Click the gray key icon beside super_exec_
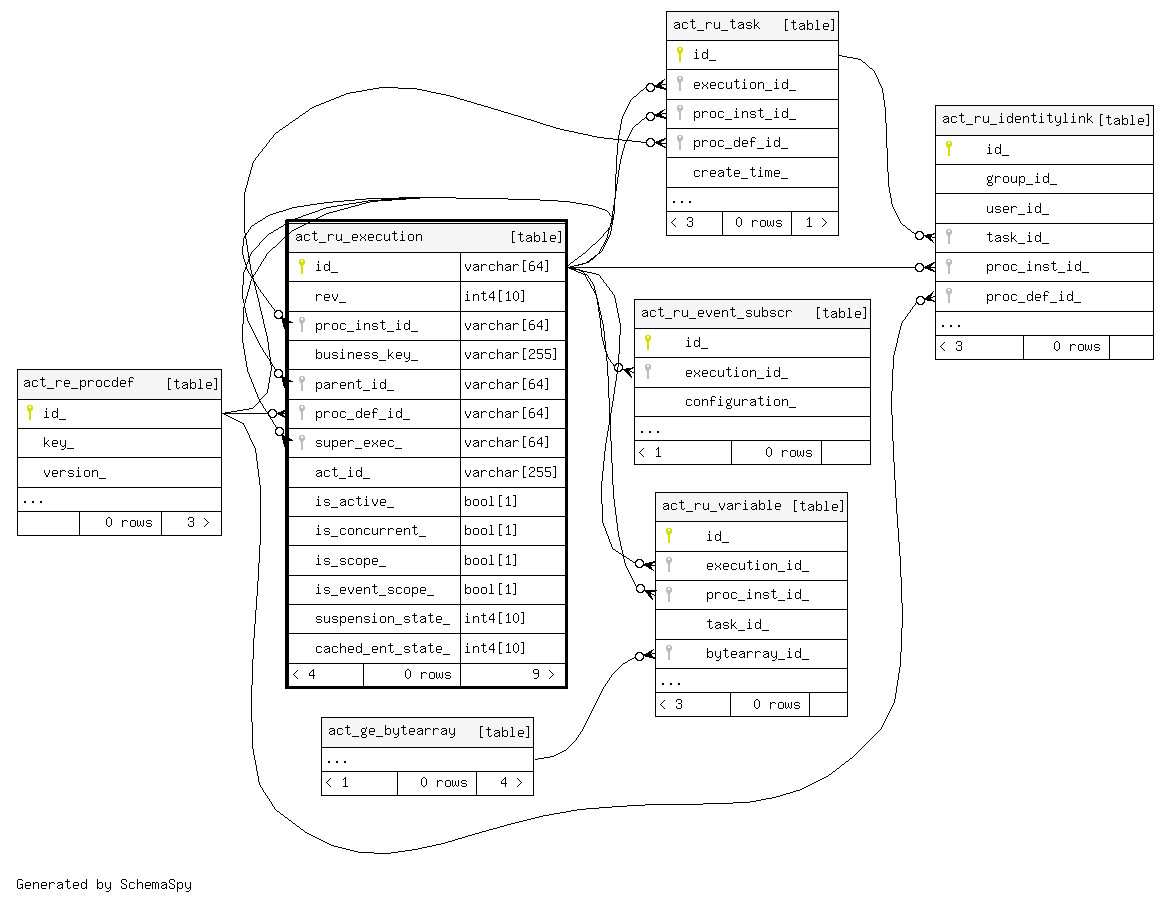 point(301,442)
